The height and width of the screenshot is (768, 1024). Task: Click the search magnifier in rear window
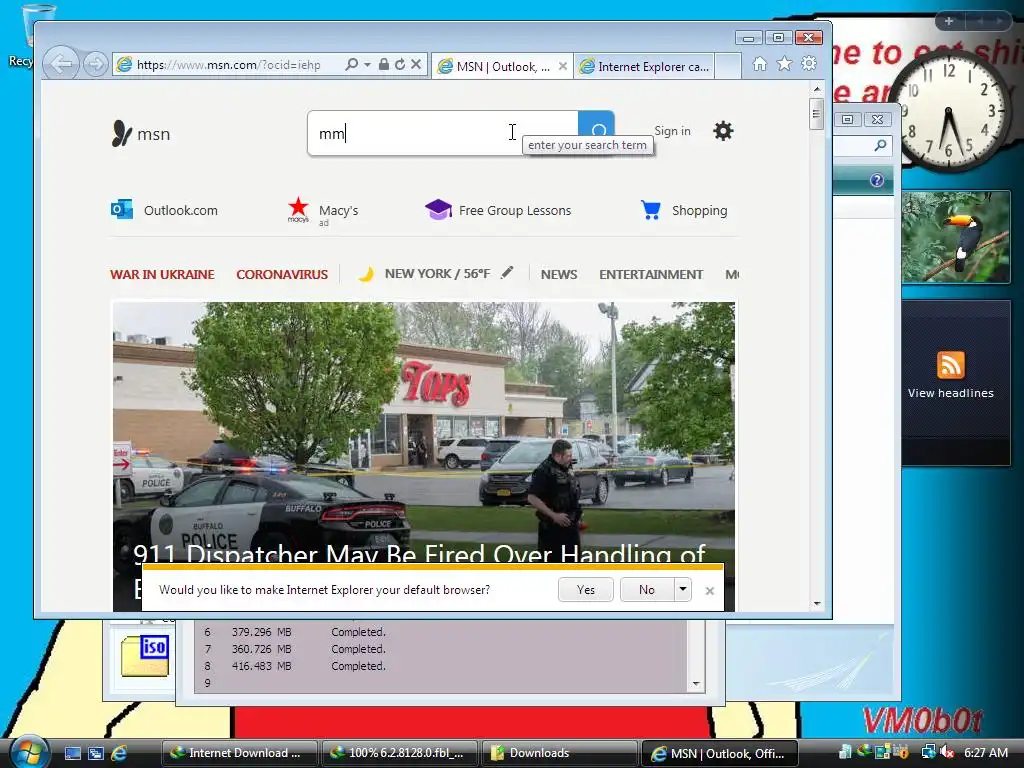880,146
